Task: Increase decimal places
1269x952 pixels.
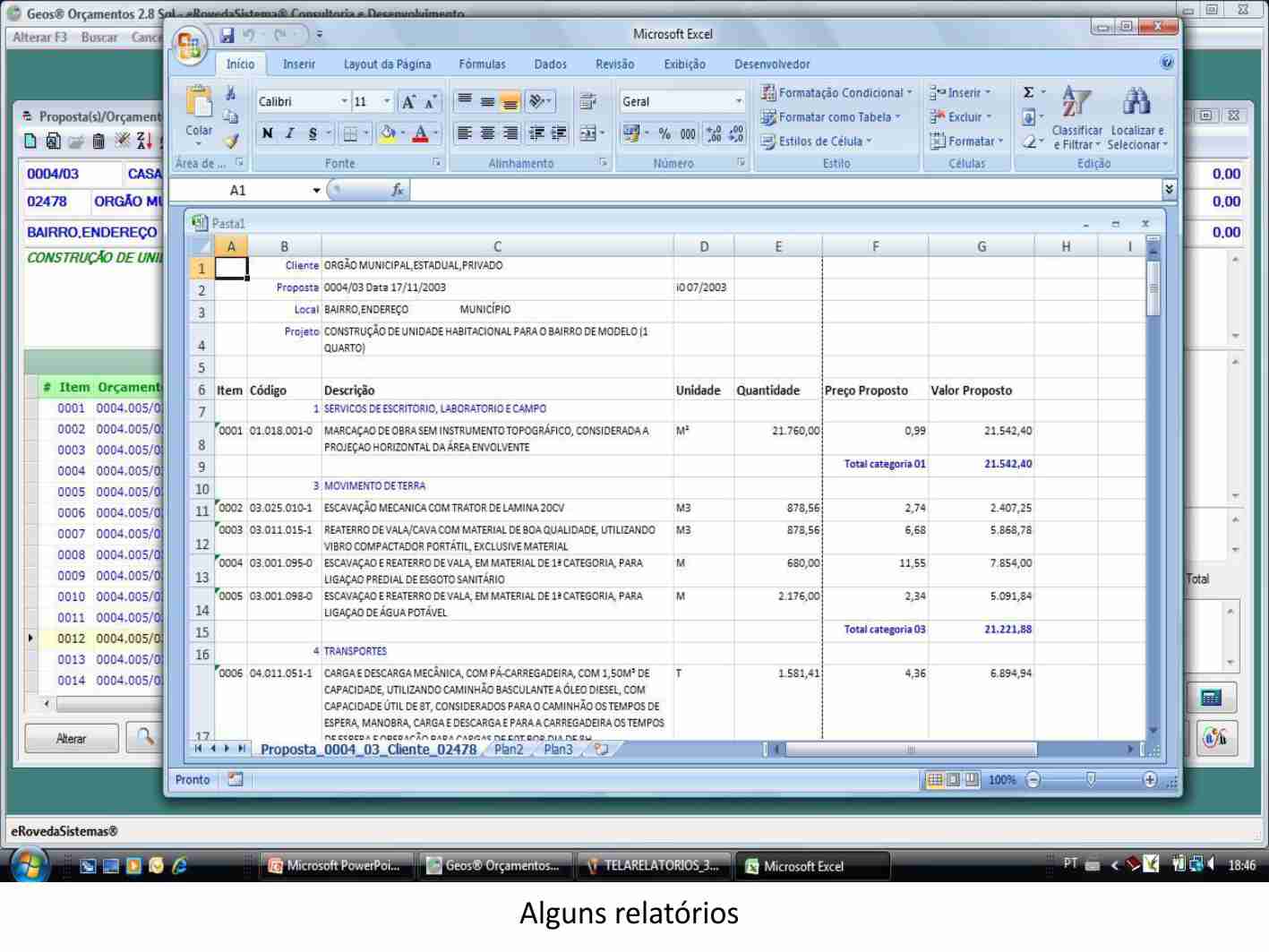Action: click(714, 133)
